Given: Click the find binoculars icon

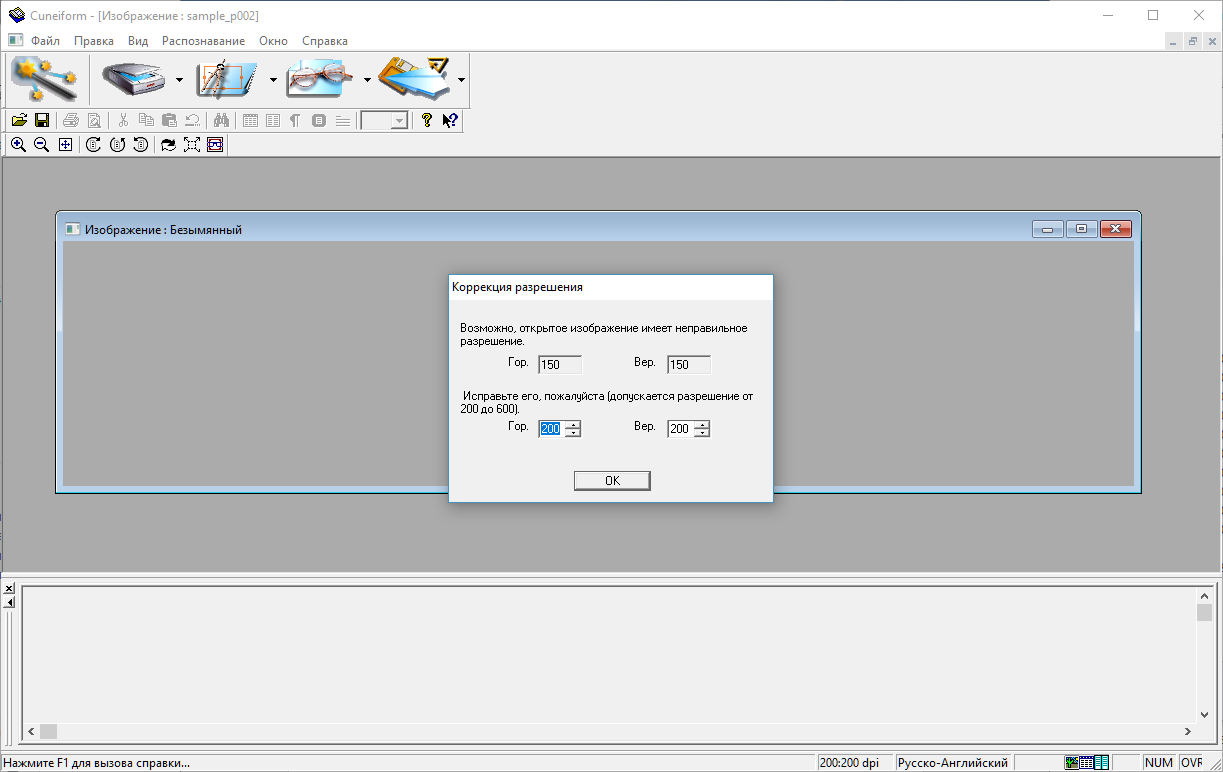Looking at the screenshot, I should pos(221,120).
